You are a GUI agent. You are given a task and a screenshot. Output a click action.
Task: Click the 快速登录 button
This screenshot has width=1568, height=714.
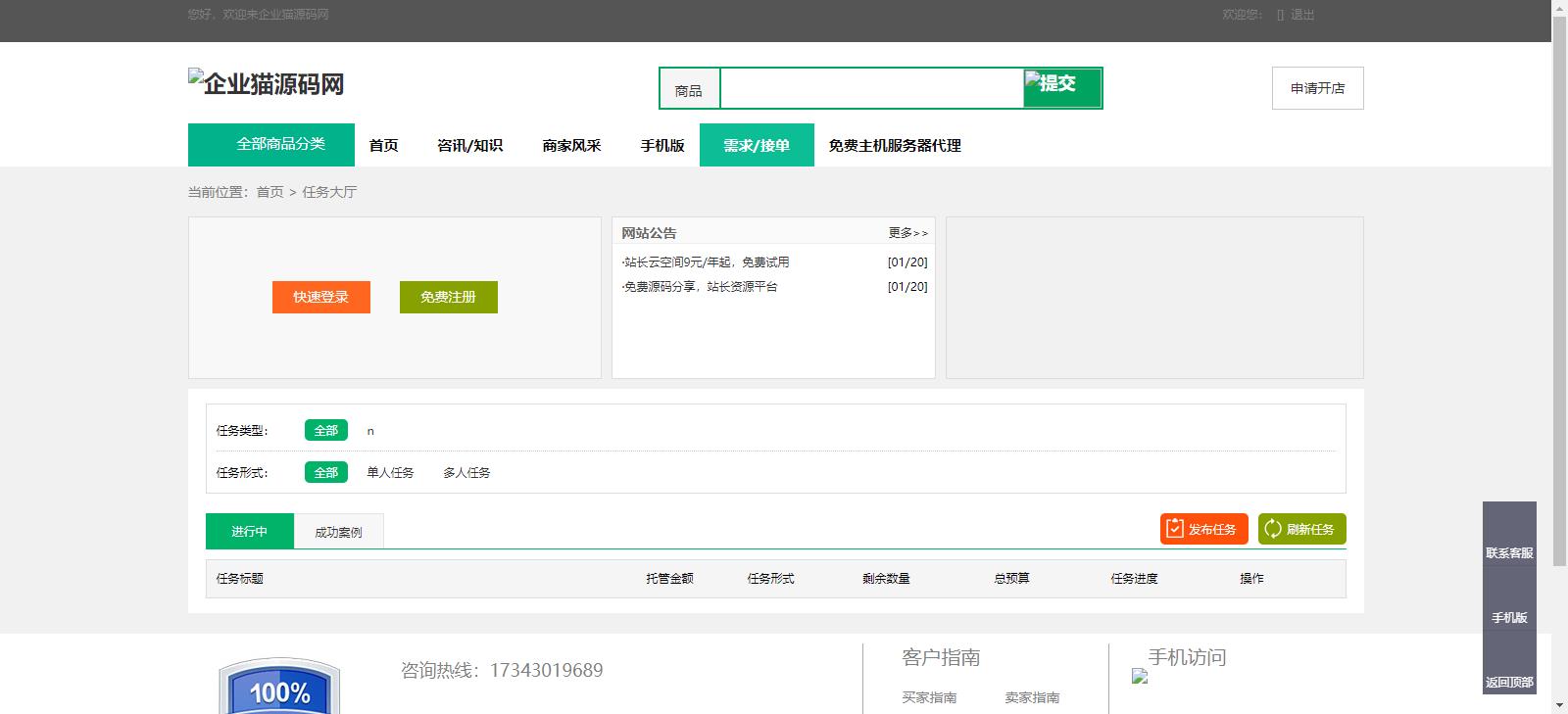point(320,297)
